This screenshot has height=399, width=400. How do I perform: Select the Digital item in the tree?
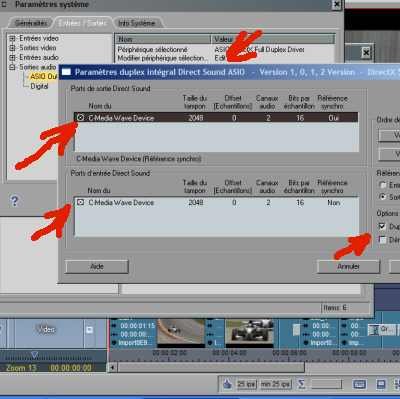click(39, 86)
